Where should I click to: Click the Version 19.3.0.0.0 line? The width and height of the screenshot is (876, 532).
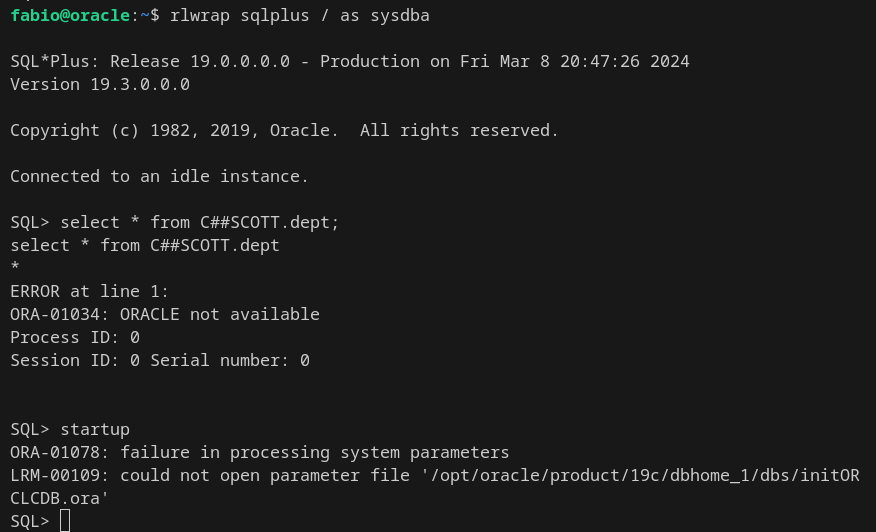coord(100,85)
